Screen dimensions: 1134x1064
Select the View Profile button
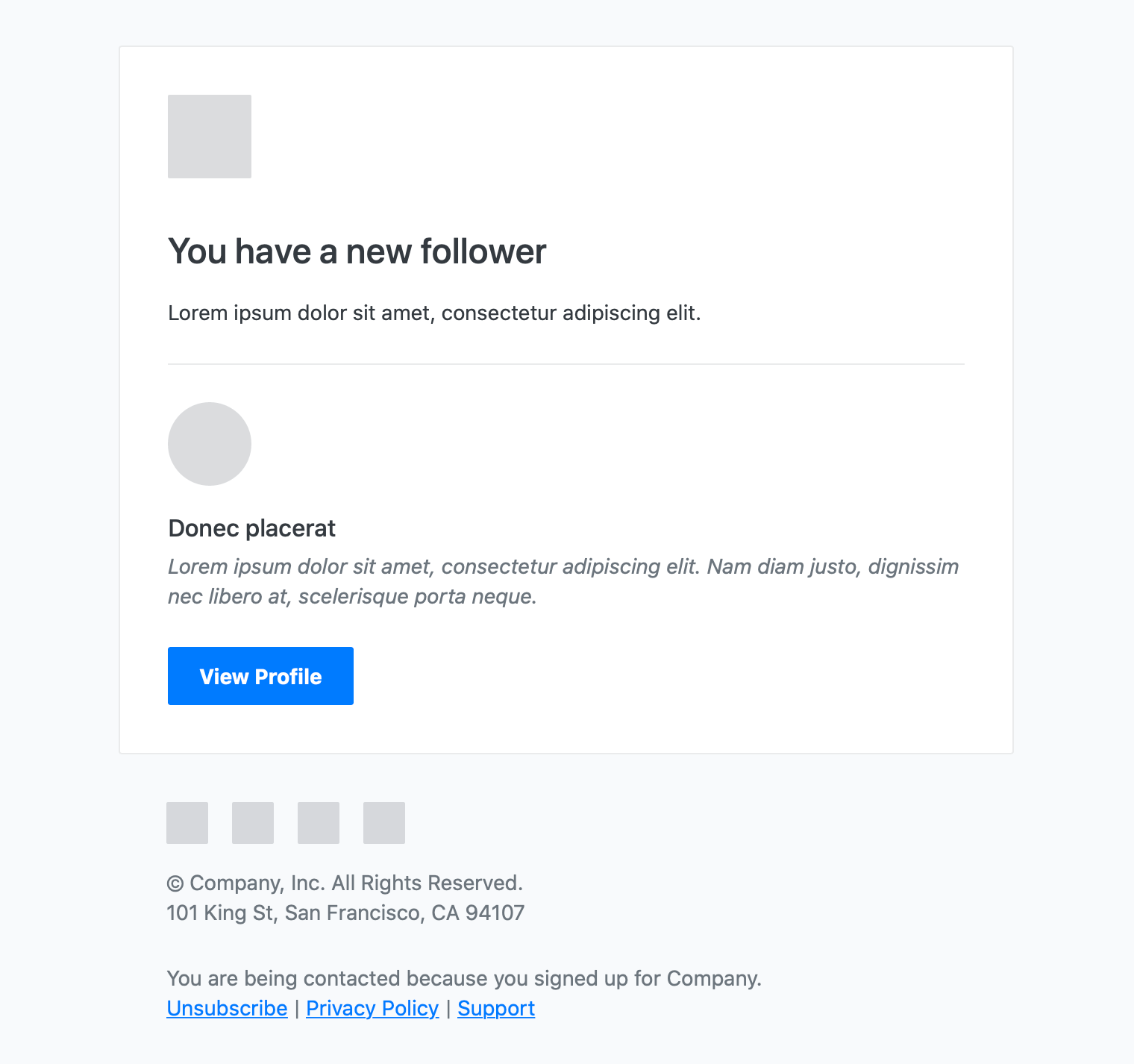[x=260, y=676]
